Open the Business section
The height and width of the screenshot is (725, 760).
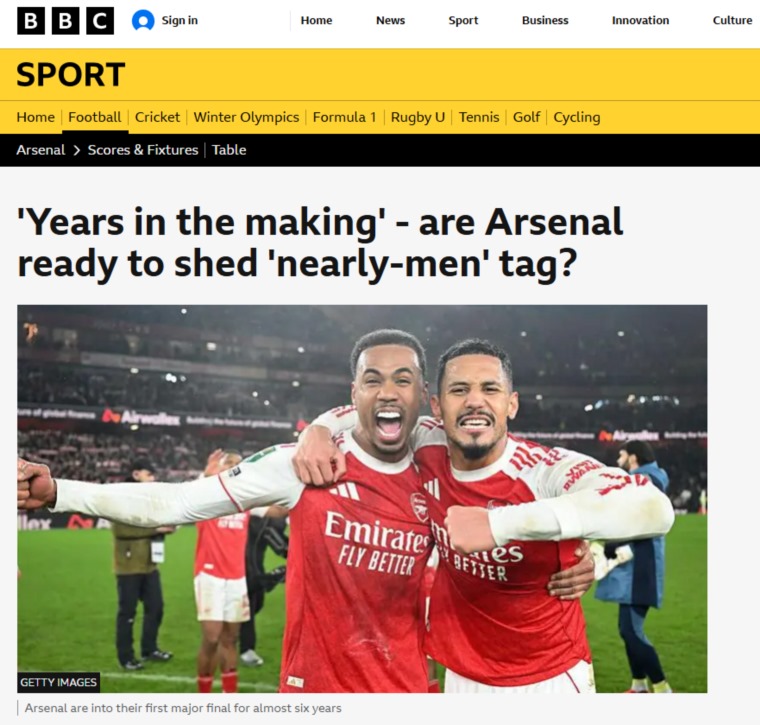545,20
